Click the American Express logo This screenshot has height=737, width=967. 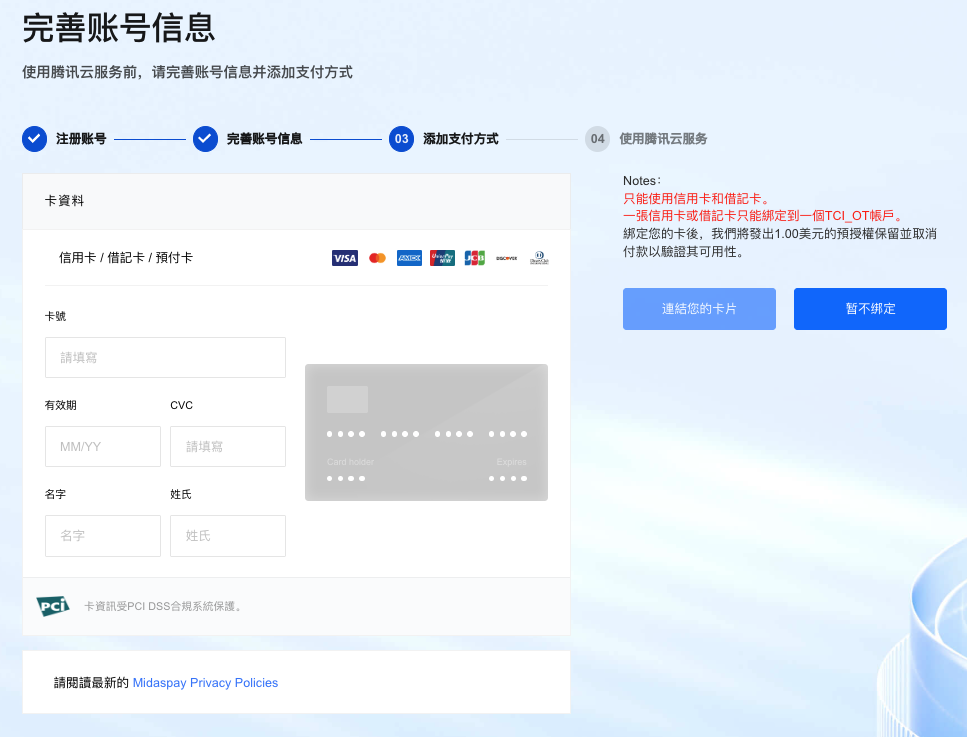[409, 258]
